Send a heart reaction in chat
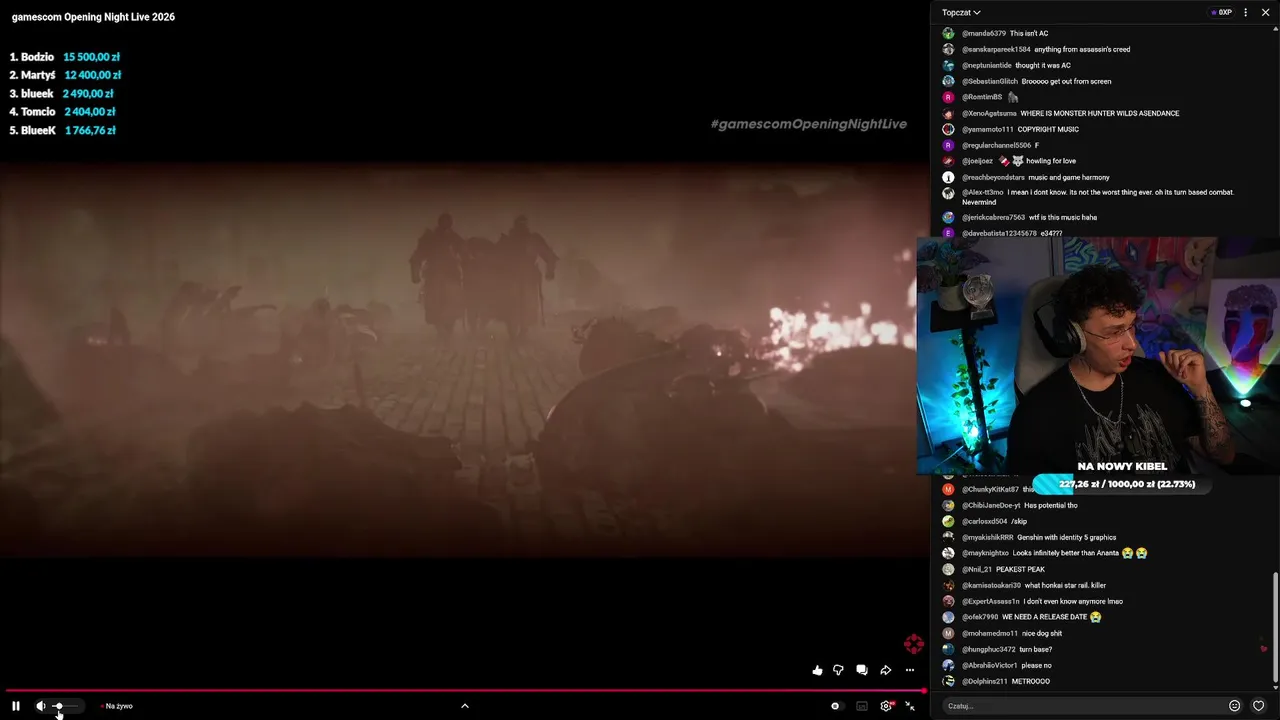This screenshot has width=1280, height=720. pos(1259,706)
